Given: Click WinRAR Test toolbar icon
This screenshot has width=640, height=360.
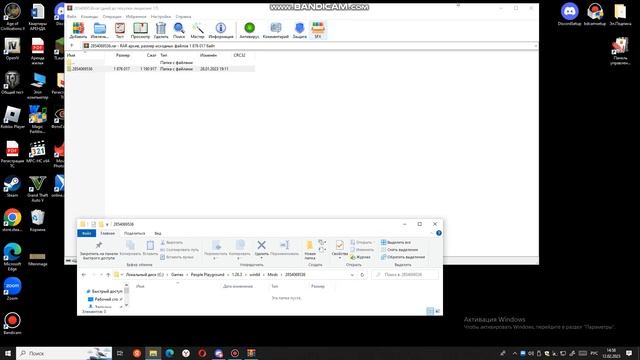Looking at the screenshot, I should [x=120, y=31].
